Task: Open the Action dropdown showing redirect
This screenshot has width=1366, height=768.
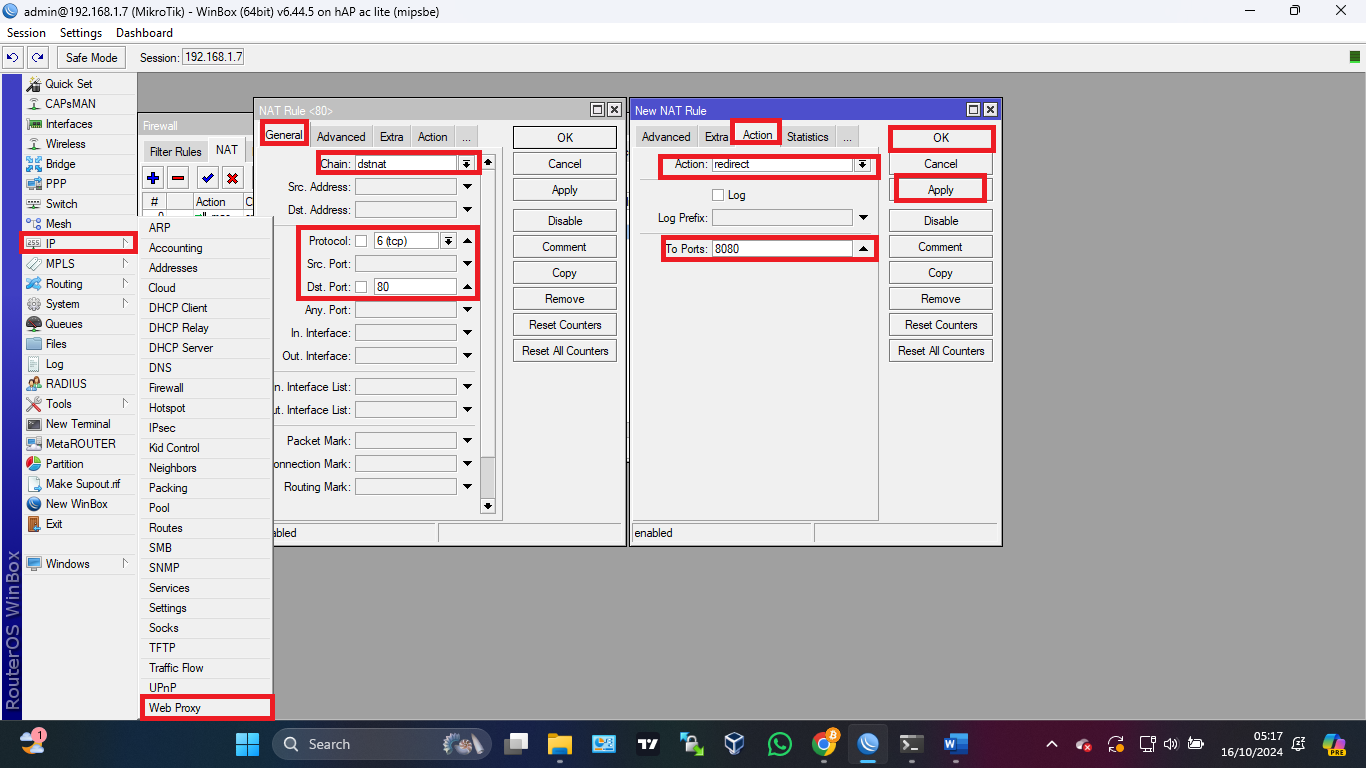Action: pyautogui.click(x=861, y=164)
